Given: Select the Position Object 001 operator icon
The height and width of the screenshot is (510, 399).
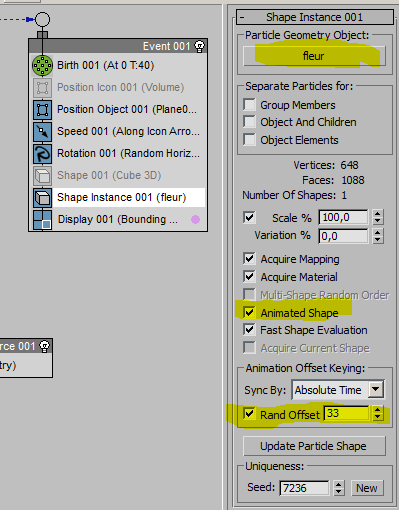Looking at the screenshot, I should [42, 110].
